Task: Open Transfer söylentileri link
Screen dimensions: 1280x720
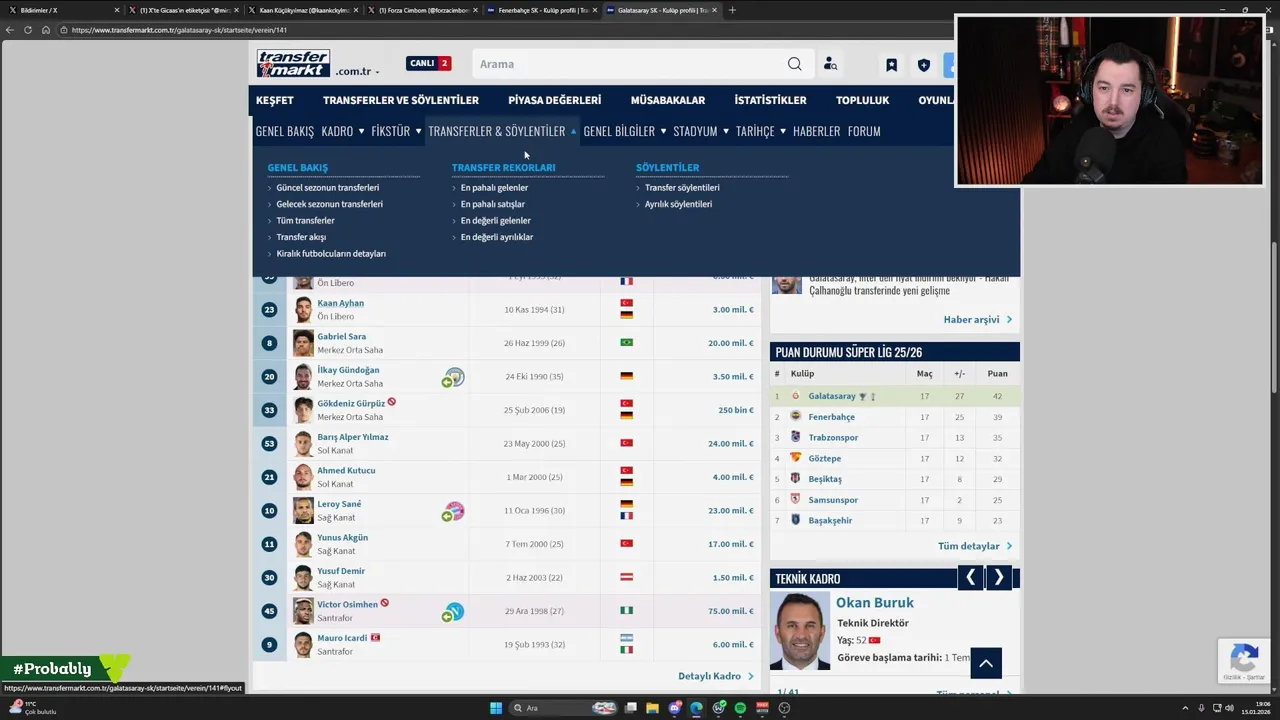Action: coord(682,187)
